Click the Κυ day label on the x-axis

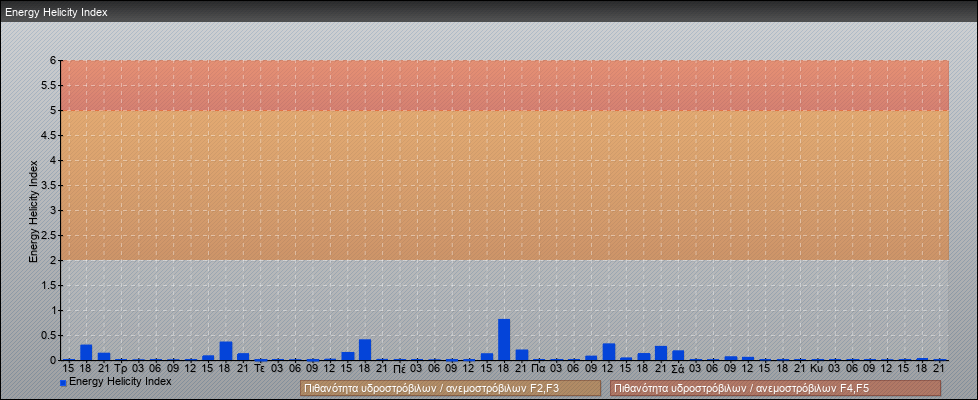[817, 369]
